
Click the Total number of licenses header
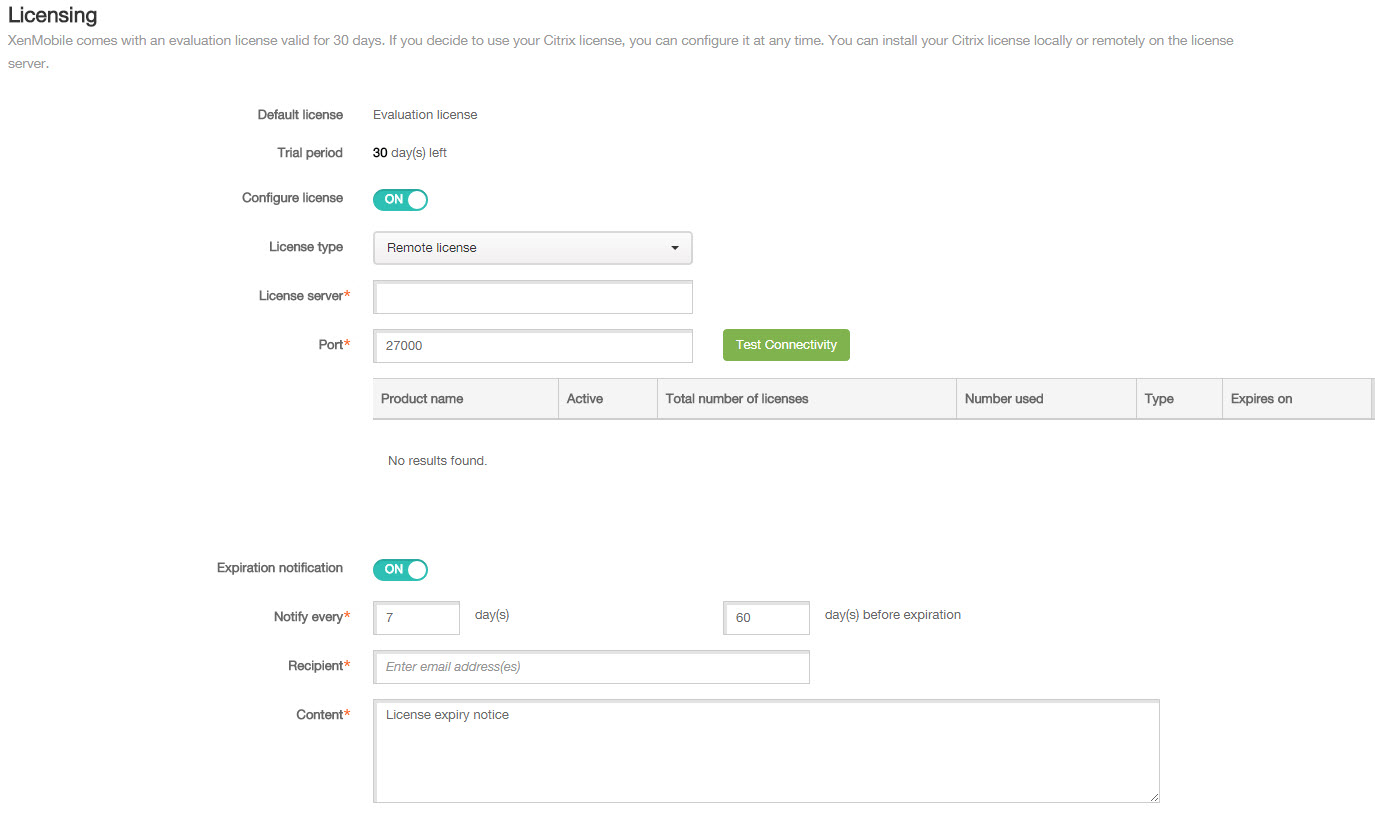tap(807, 398)
